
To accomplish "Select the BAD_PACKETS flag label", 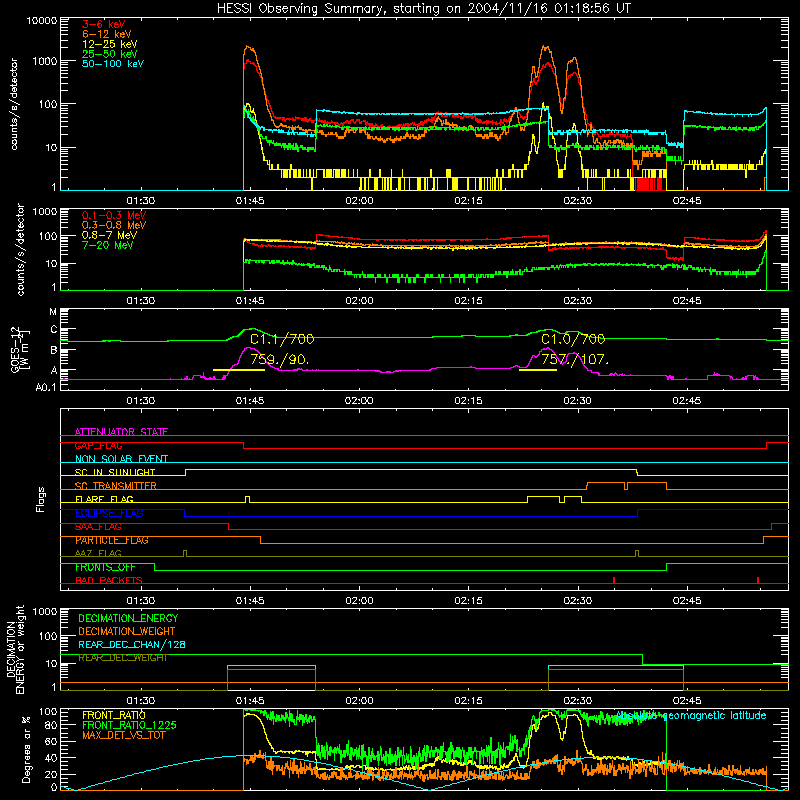I will point(109,580).
